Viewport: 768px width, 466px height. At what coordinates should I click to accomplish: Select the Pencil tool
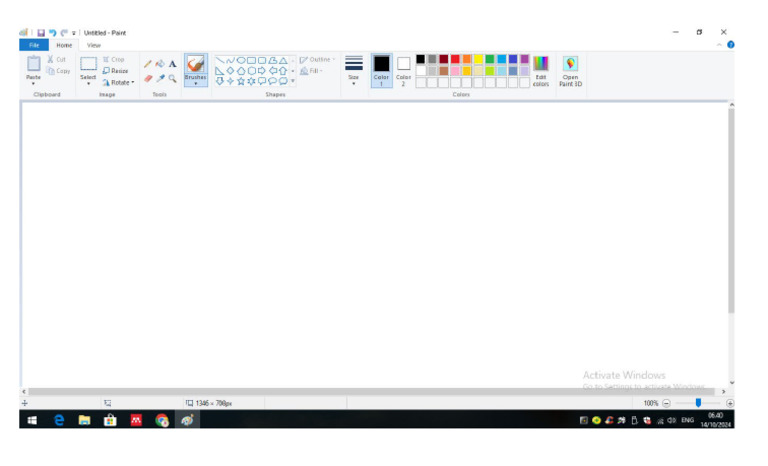147,64
